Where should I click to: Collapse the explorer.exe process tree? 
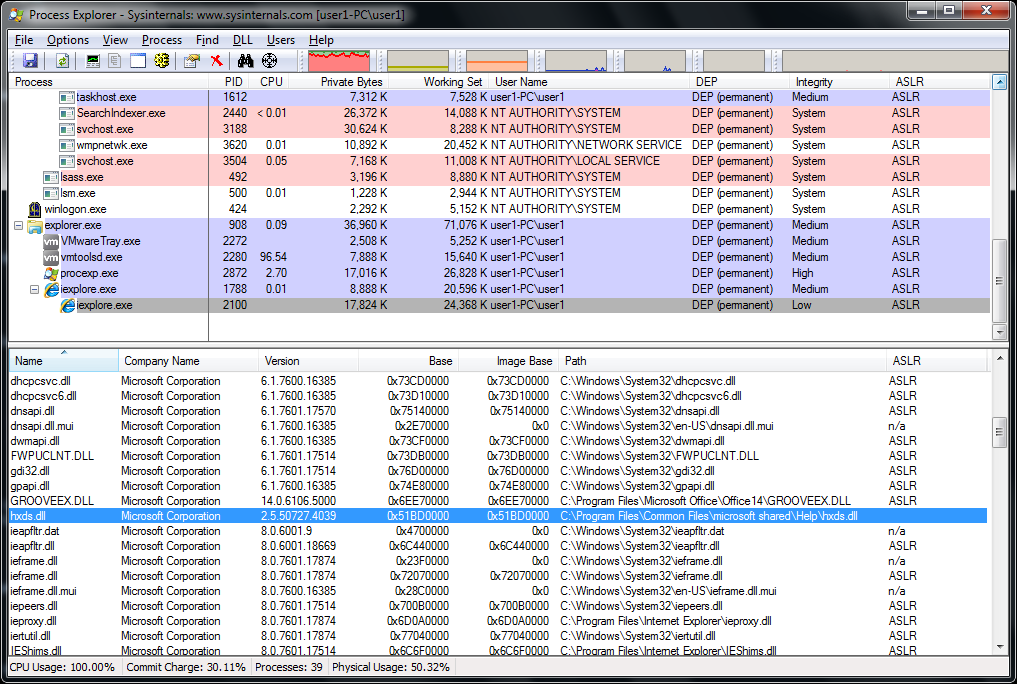pos(18,226)
